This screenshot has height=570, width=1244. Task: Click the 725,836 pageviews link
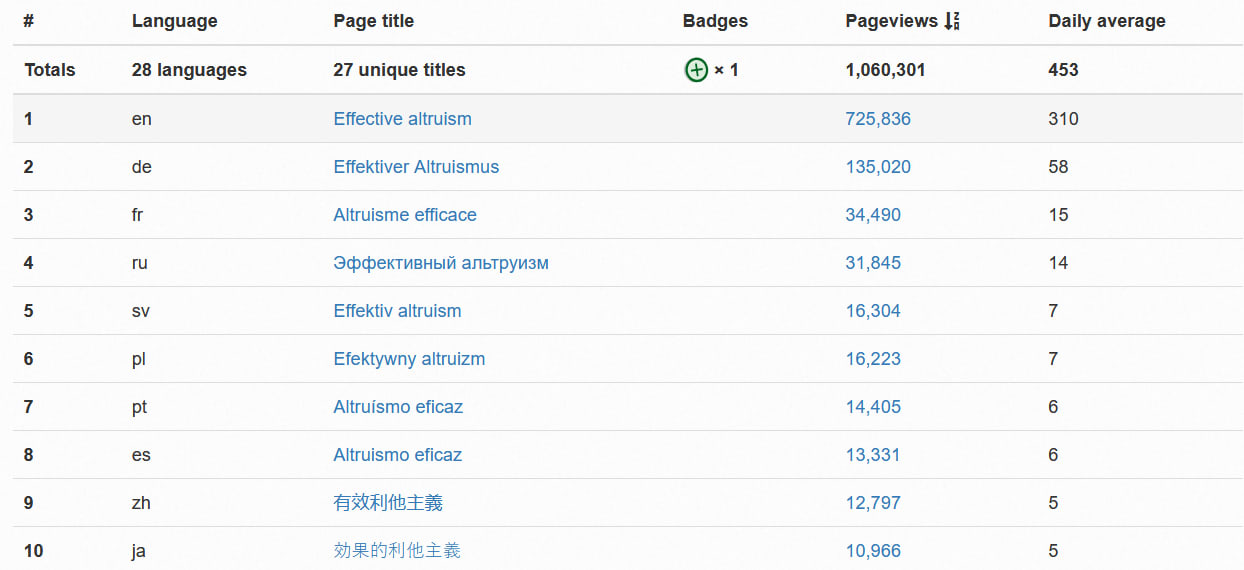point(878,119)
